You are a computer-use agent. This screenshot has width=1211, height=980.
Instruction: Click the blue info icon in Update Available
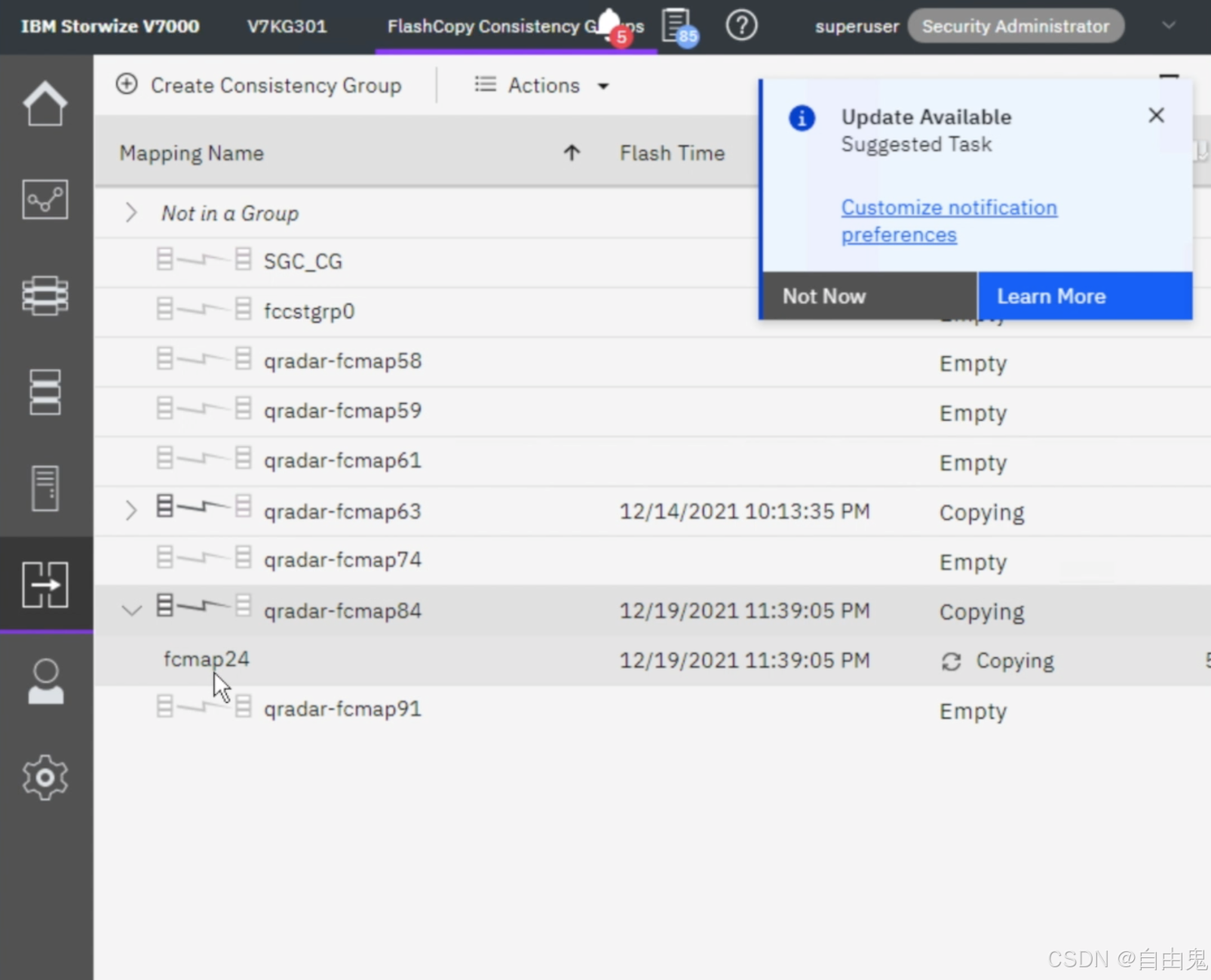point(802,118)
